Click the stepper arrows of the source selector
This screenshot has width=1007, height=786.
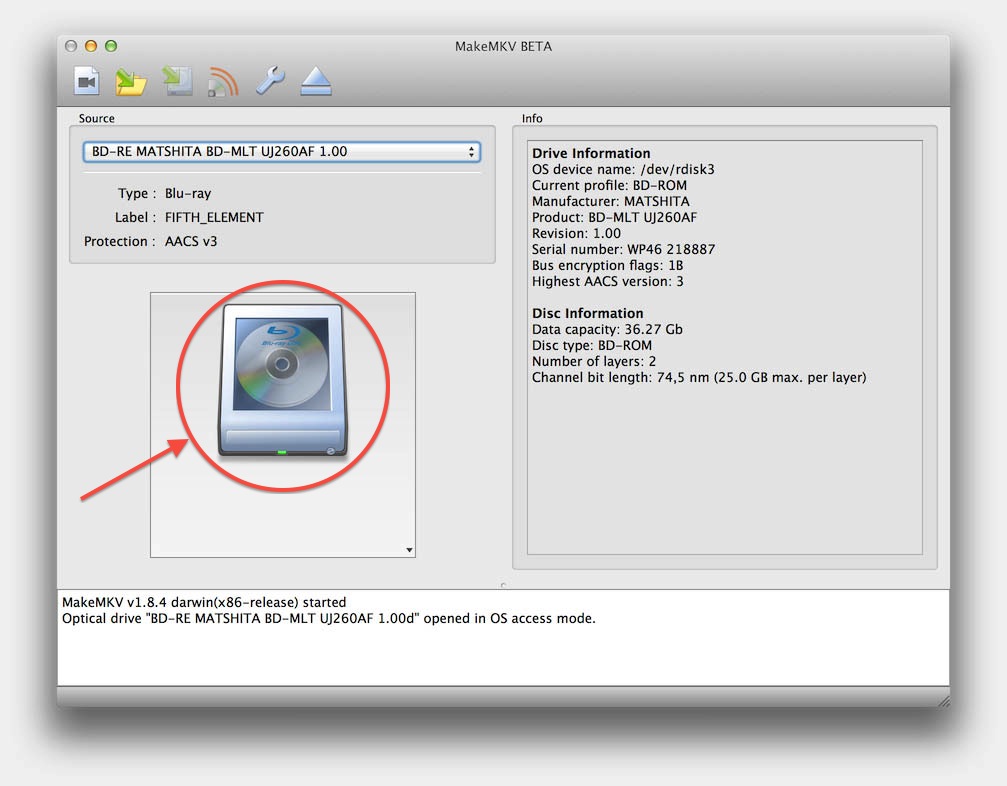tap(471, 152)
